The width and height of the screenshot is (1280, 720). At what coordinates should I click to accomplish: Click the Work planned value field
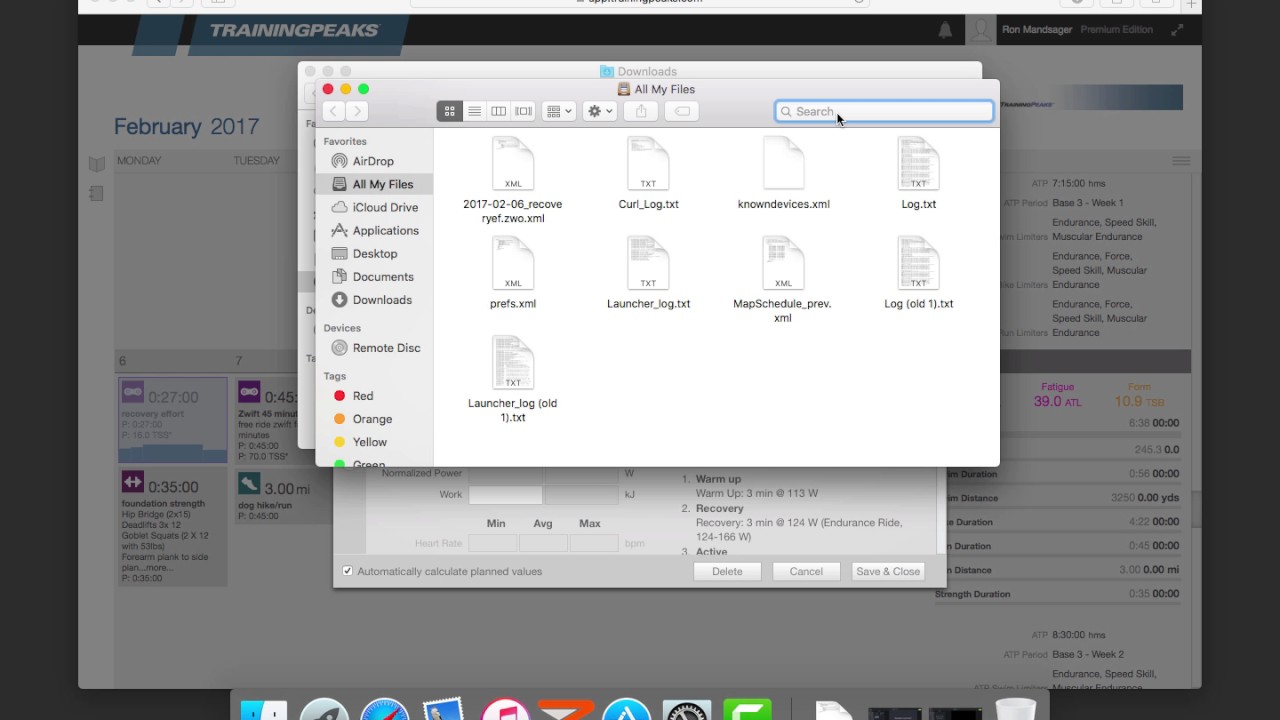(506, 495)
